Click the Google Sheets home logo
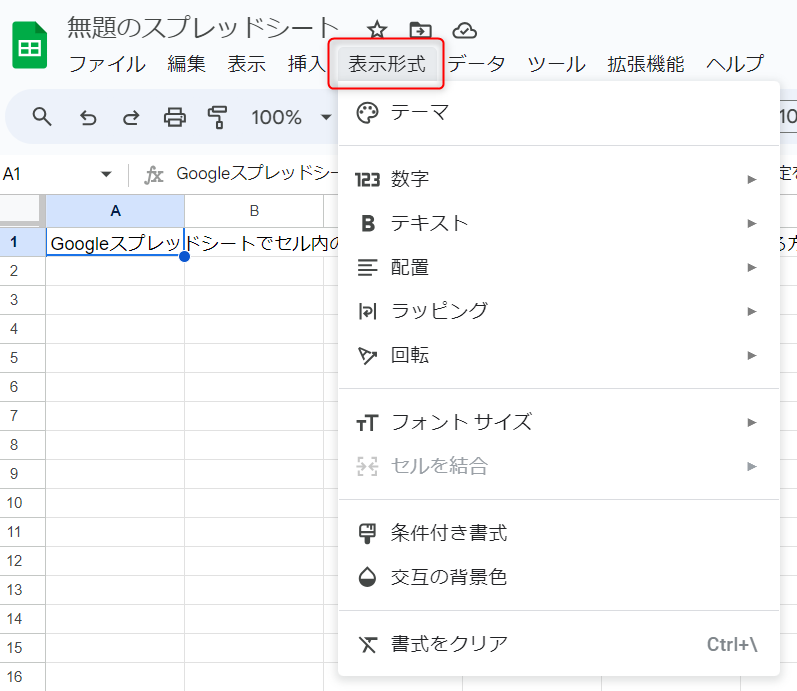Image resolution: width=797 pixels, height=691 pixels. 29,45
